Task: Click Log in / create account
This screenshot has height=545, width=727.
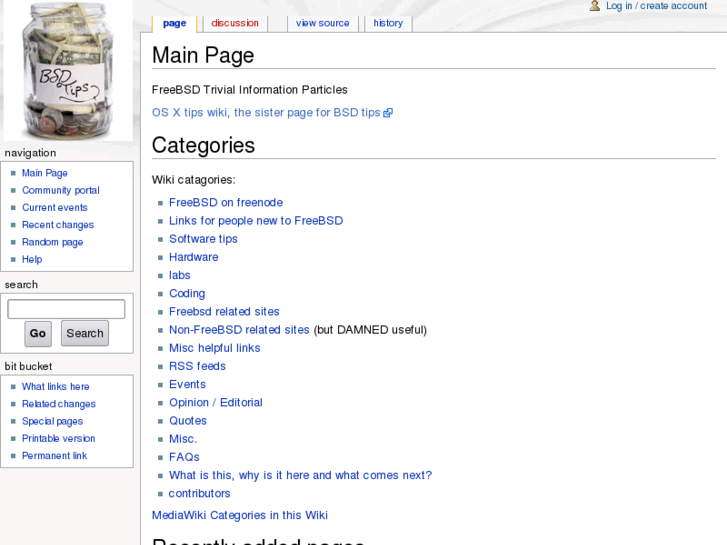Action: pyautogui.click(x=656, y=6)
